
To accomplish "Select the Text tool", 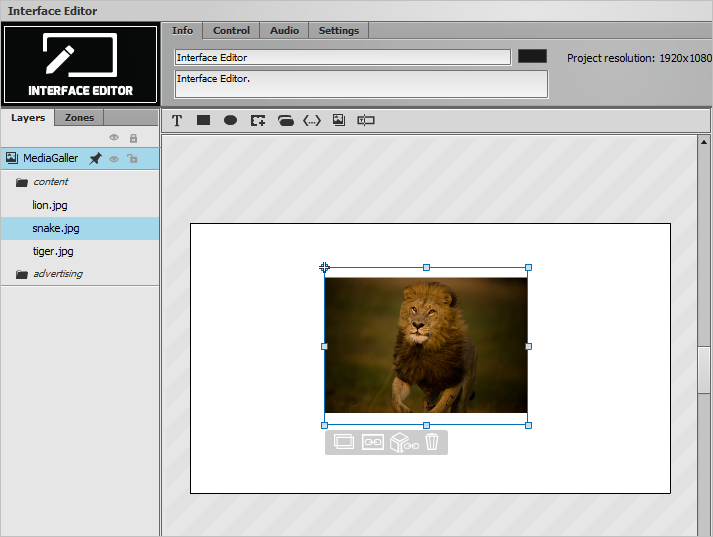I will (x=177, y=120).
